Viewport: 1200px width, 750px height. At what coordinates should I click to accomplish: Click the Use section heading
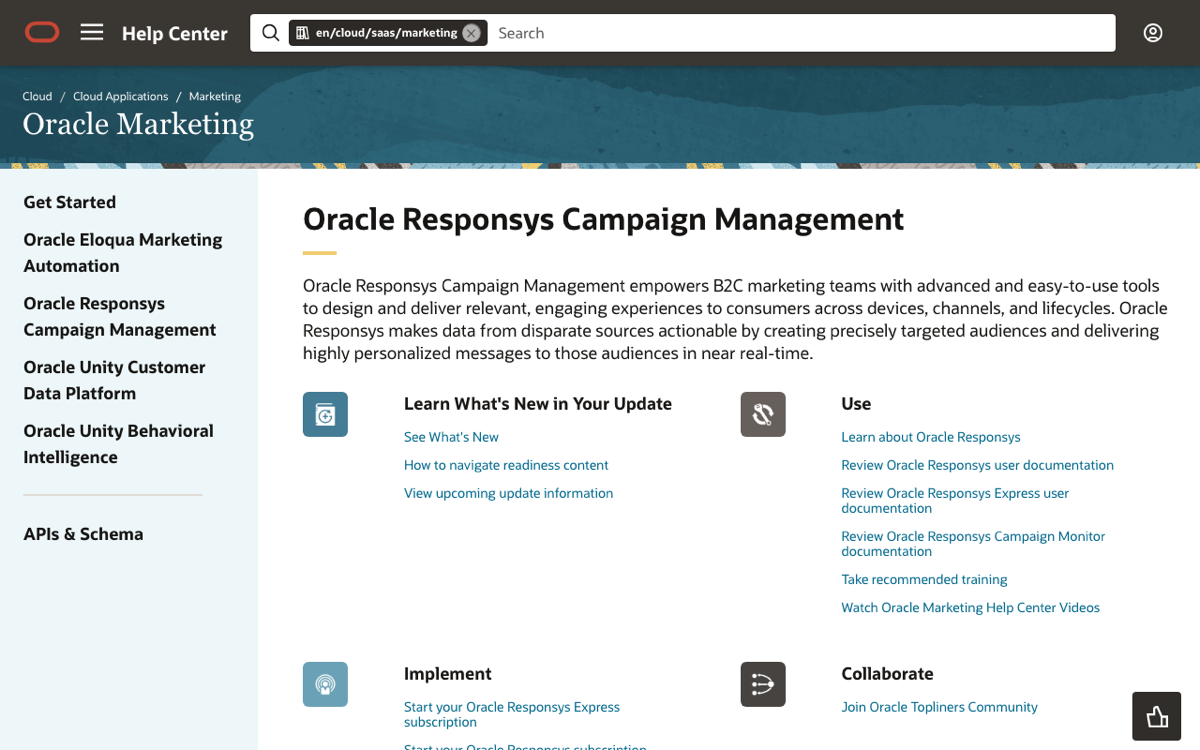856,404
